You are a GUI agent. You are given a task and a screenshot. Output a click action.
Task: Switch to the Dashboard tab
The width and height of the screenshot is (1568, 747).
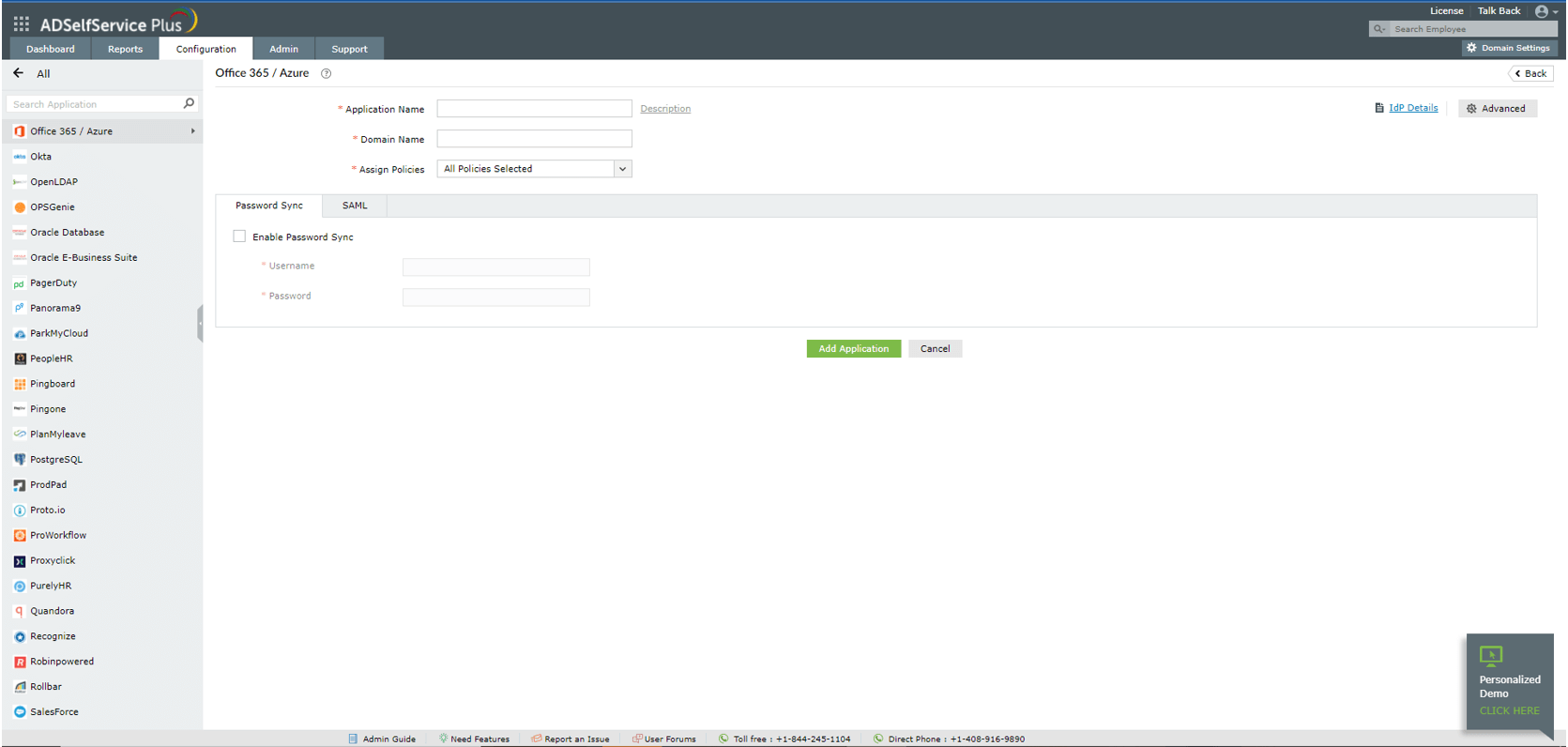point(51,49)
